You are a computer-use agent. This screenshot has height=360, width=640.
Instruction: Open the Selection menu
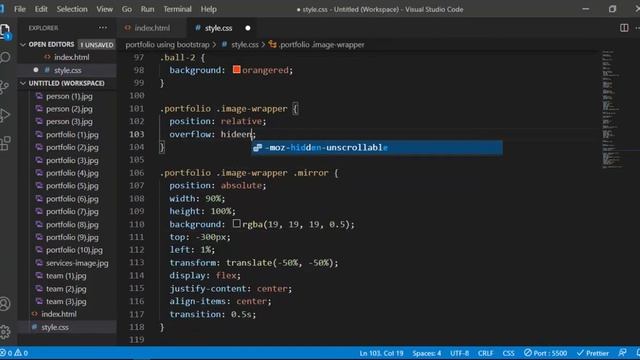coord(72,9)
